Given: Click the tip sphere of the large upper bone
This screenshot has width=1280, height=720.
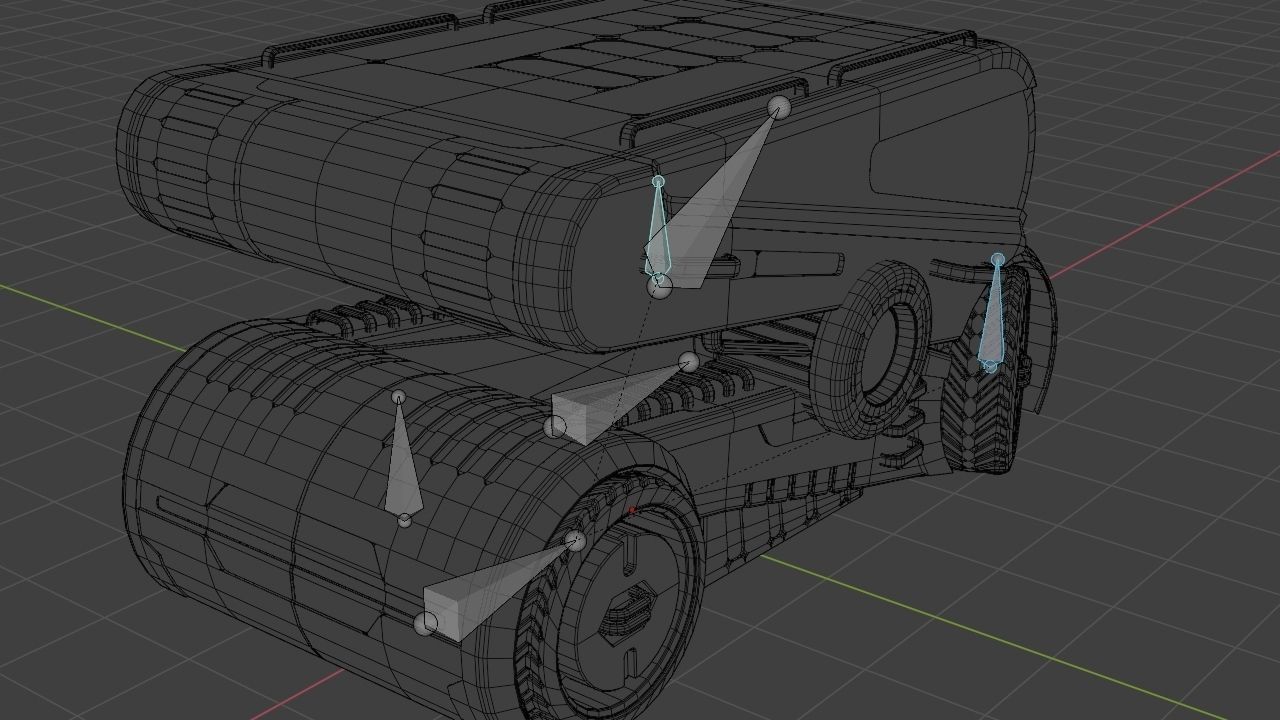Looking at the screenshot, I should (x=779, y=108).
